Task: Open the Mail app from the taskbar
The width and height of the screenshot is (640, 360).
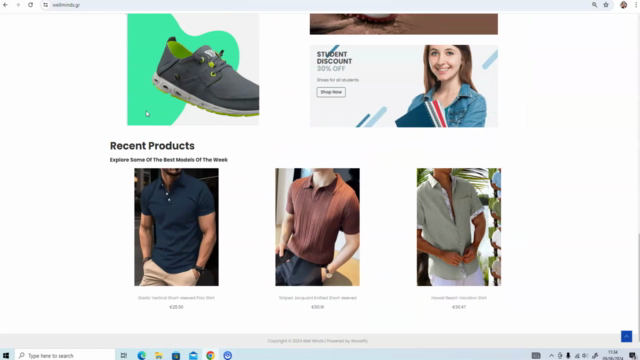Action: coord(193,356)
